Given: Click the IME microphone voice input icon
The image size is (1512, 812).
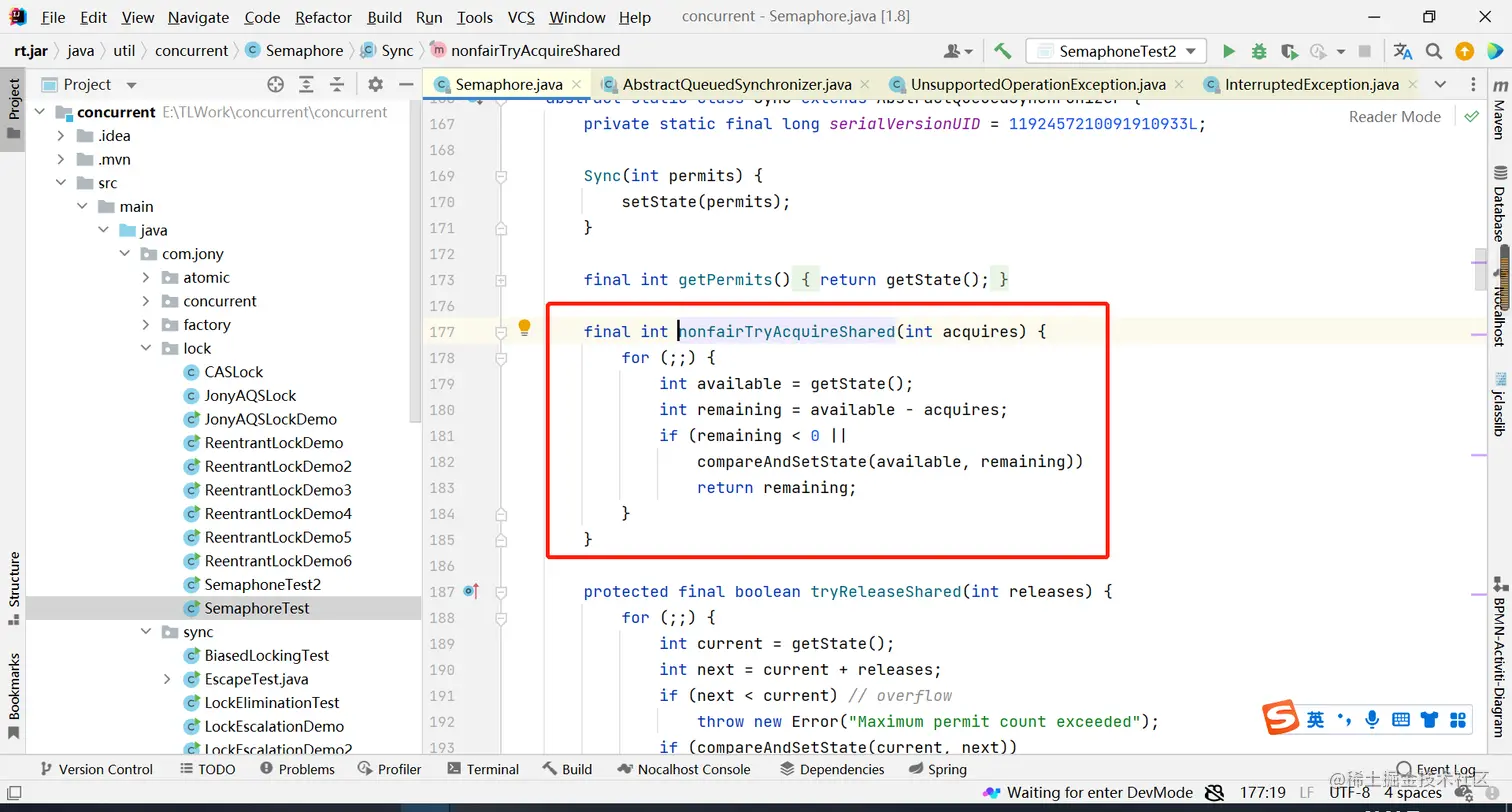Looking at the screenshot, I should [x=1373, y=719].
